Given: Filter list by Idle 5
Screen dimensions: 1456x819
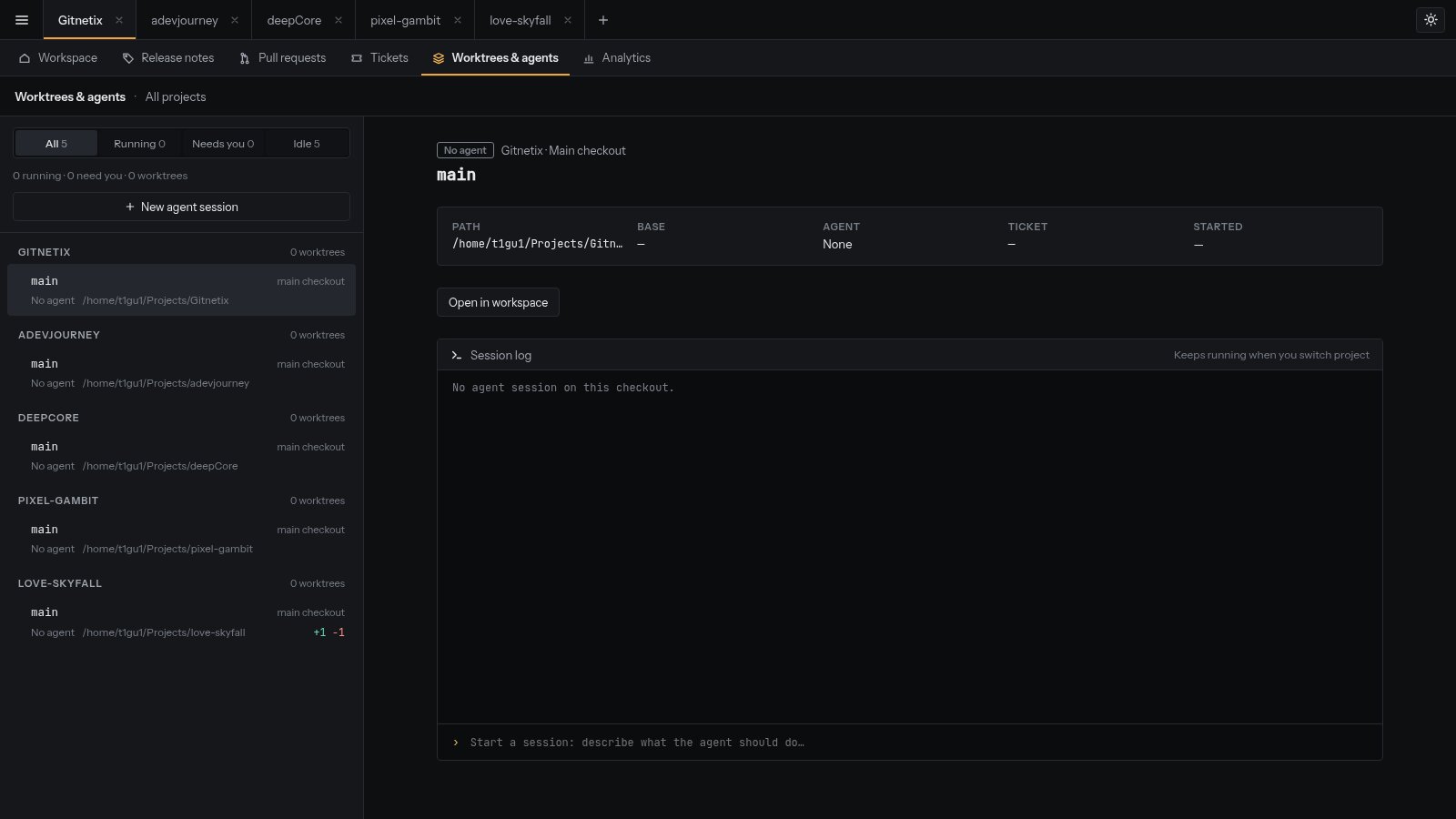Looking at the screenshot, I should (307, 144).
